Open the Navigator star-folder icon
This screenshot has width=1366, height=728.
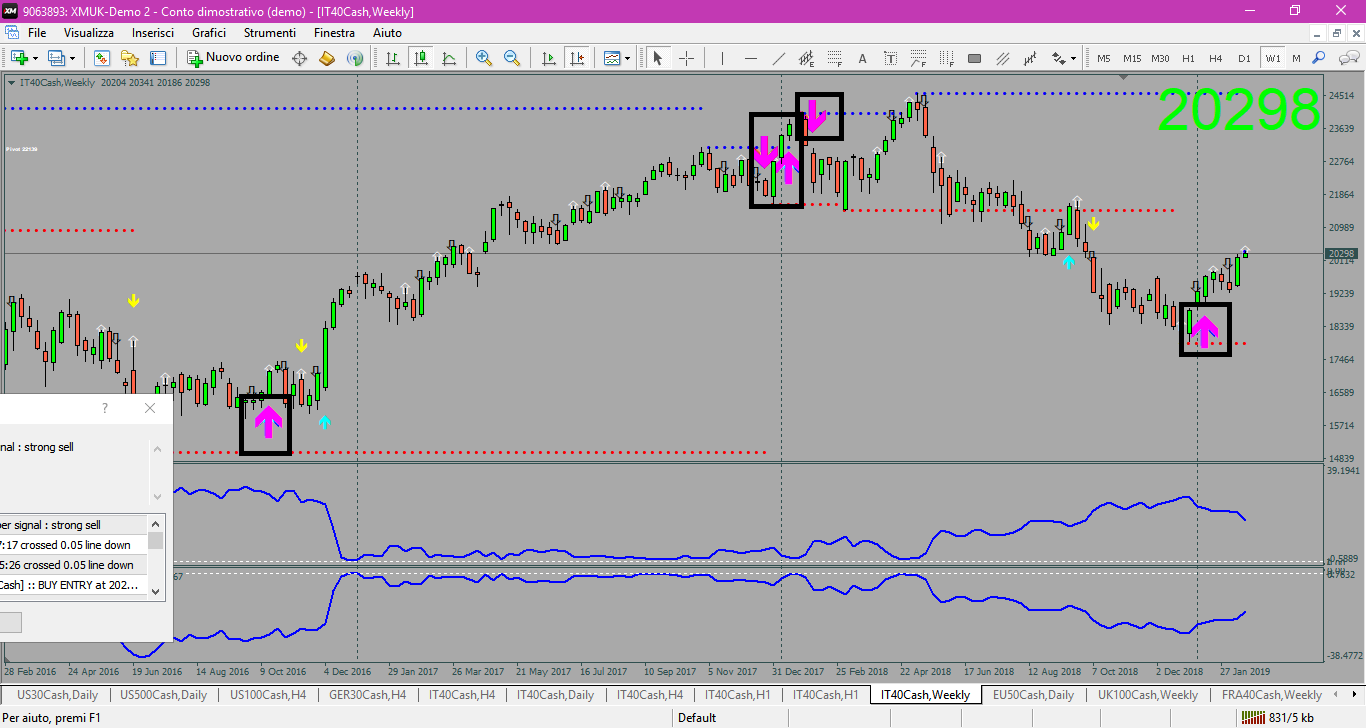click(130, 58)
